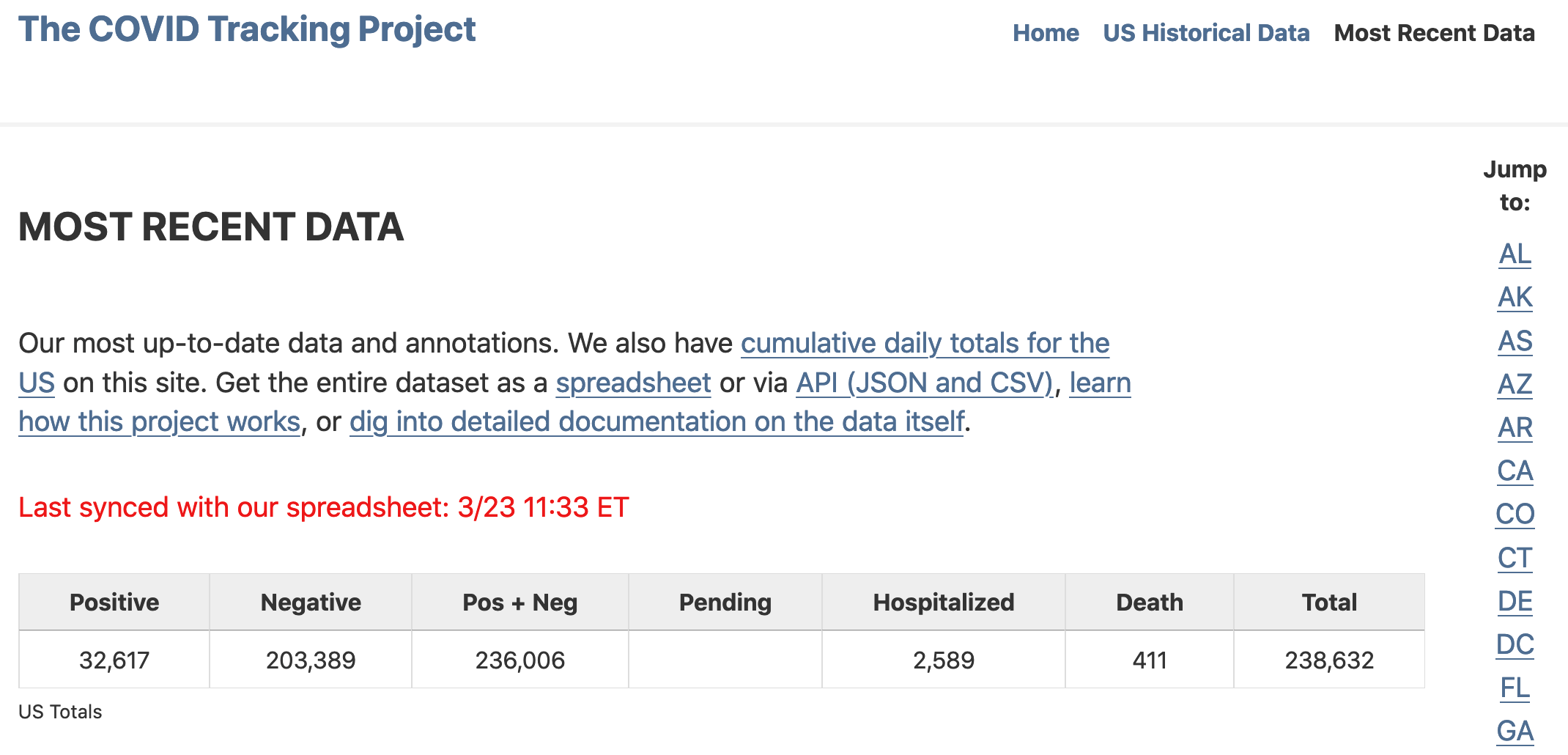Viewport: 1568px width, 755px height.
Task: Jump to Colorado using the CO link
Action: pos(1515,514)
